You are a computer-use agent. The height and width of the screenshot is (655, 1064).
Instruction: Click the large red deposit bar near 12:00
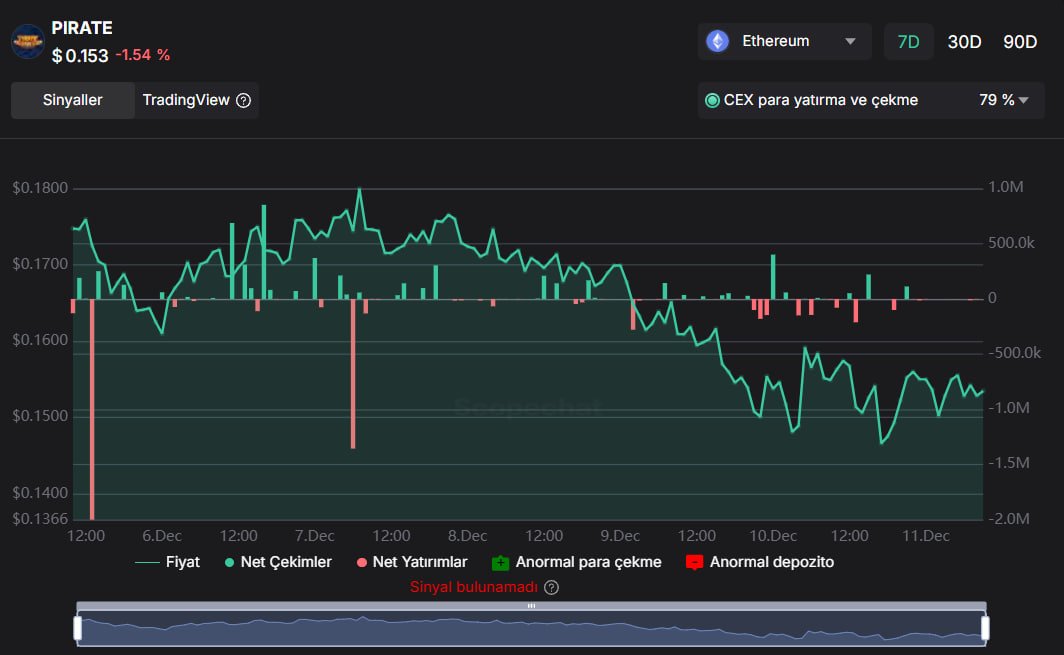pyautogui.click(x=92, y=409)
